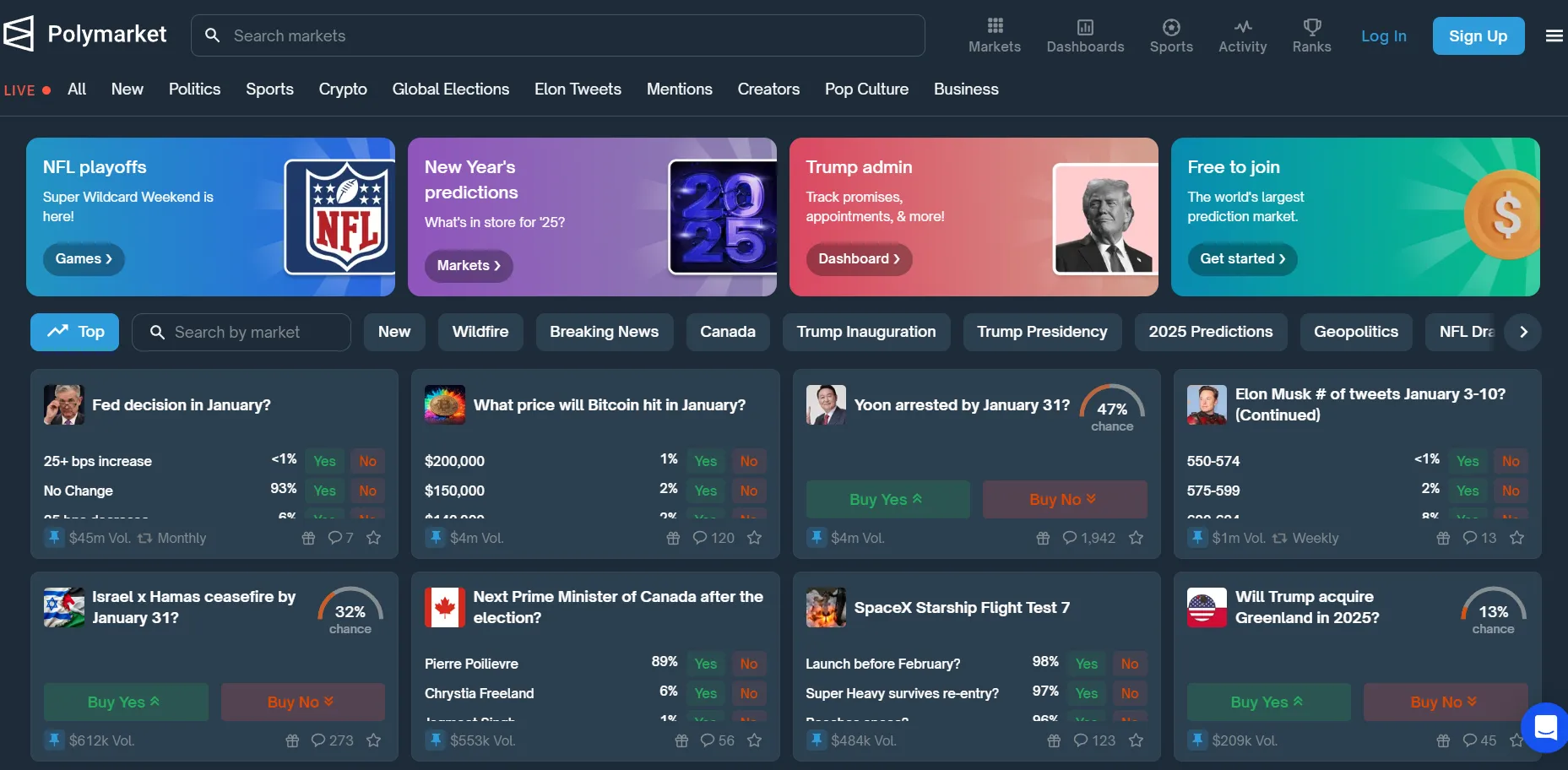Open the chat support bubble icon
Screen dimensions: 1568x770
pyautogui.click(x=1545, y=727)
